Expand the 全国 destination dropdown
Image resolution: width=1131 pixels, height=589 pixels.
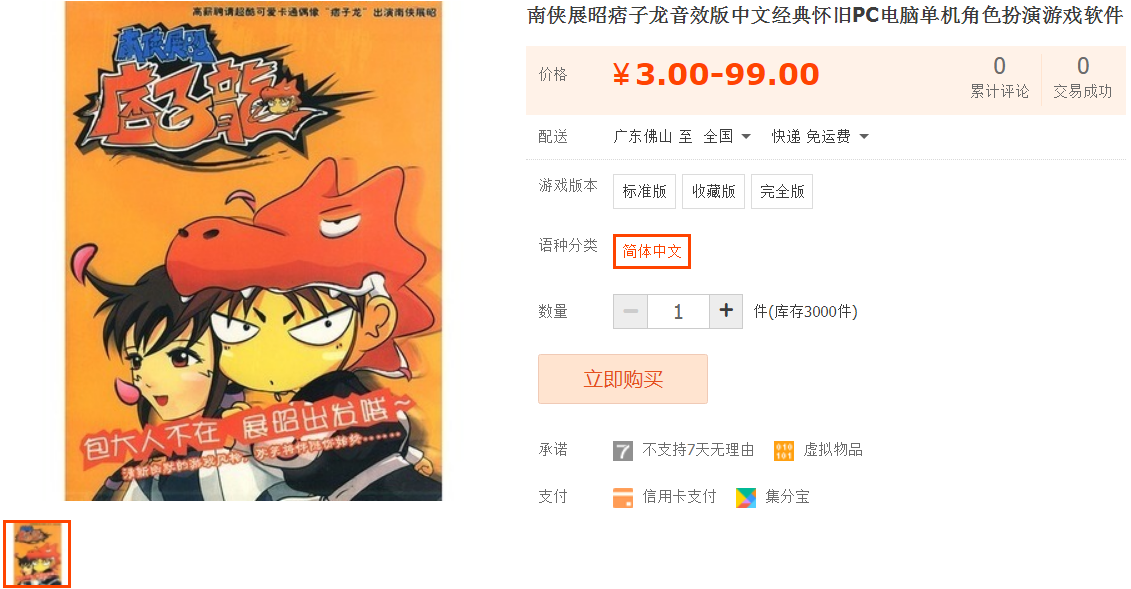point(727,136)
